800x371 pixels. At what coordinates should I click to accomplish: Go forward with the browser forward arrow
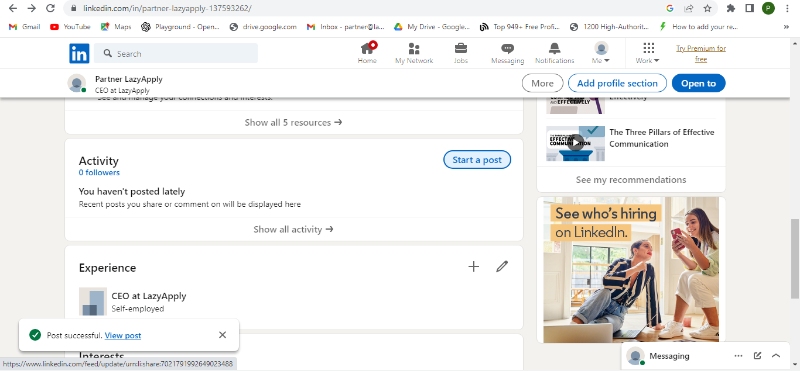pyautogui.click(x=32, y=8)
